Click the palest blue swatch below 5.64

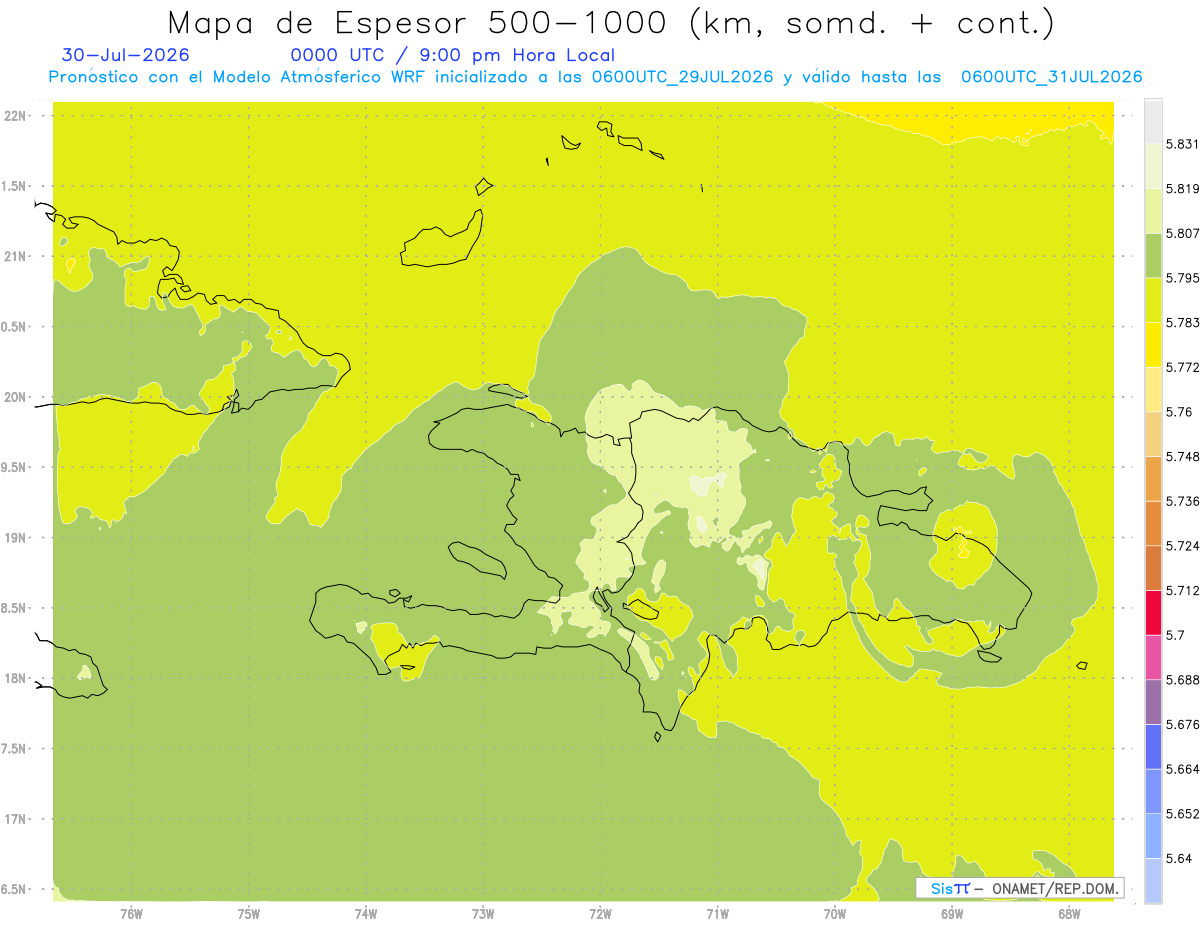(x=1153, y=880)
